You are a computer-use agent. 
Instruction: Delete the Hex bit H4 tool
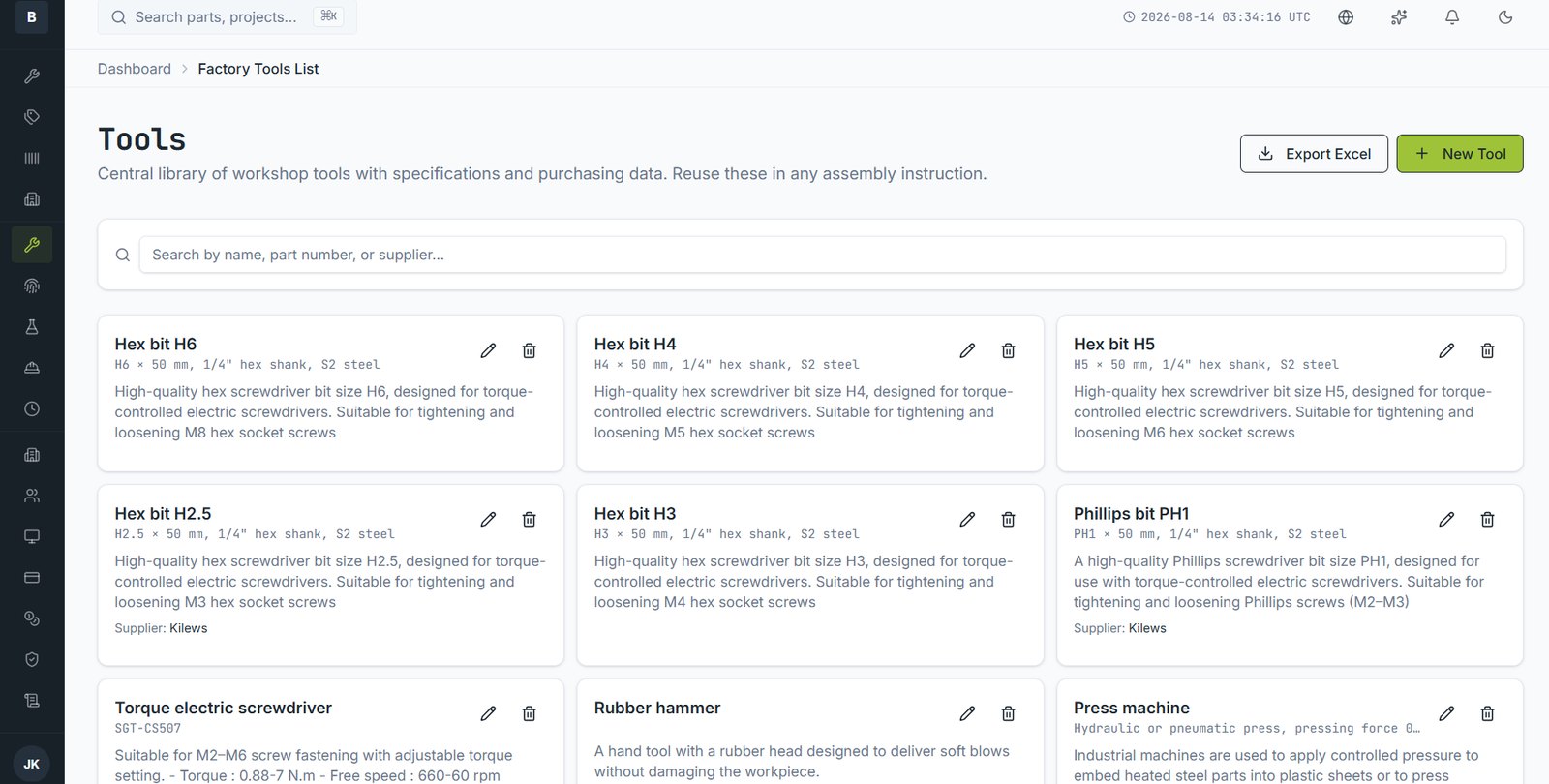point(1009,350)
